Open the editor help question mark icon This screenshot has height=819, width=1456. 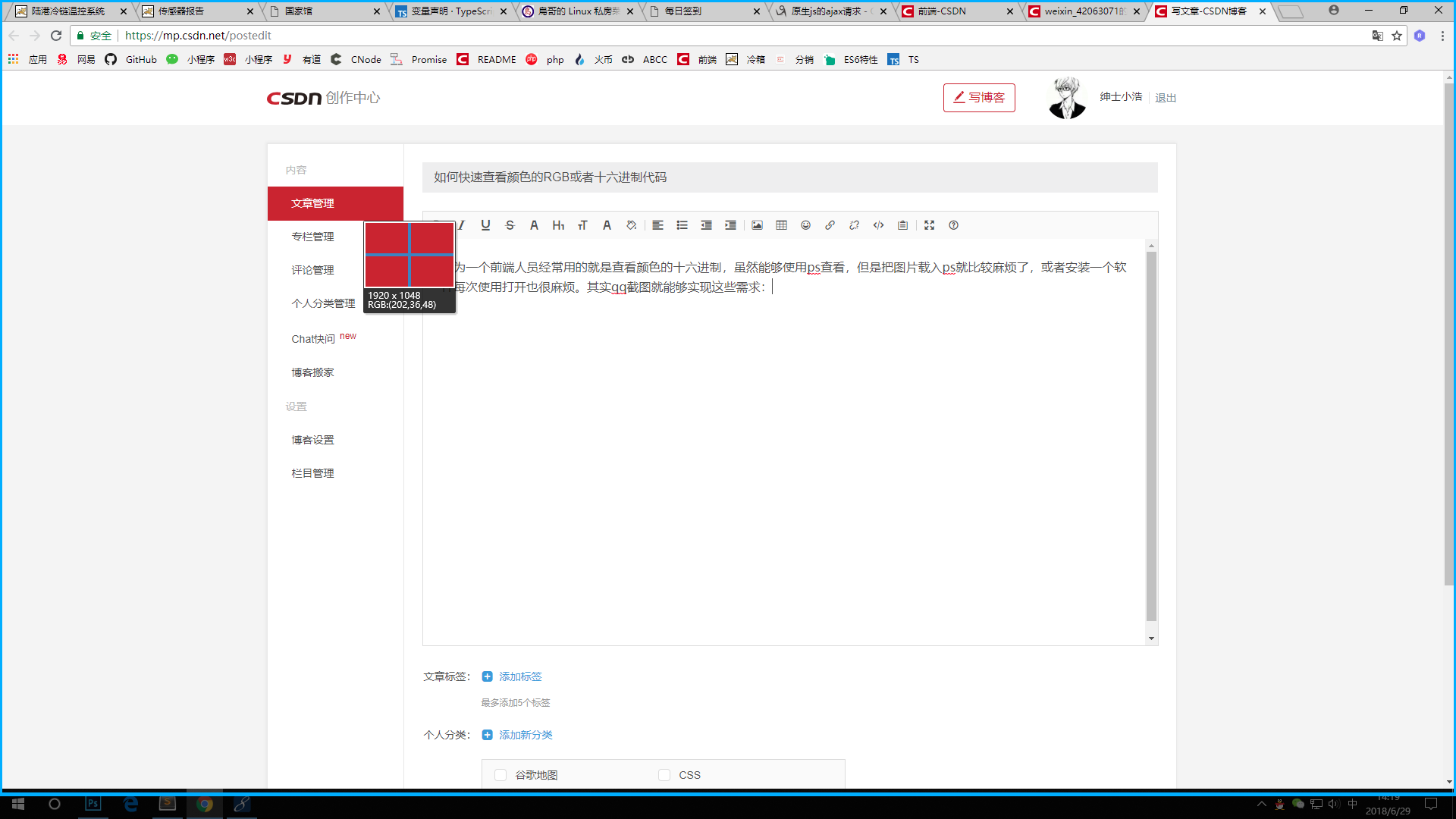tap(953, 225)
